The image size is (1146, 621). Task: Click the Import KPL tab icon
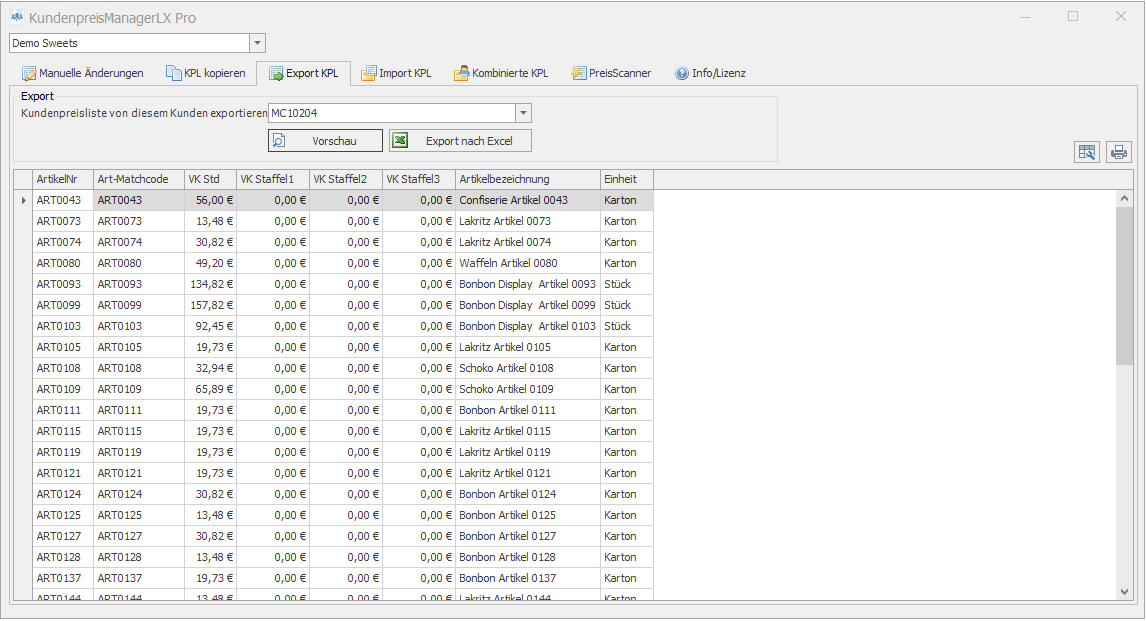pos(369,73)
